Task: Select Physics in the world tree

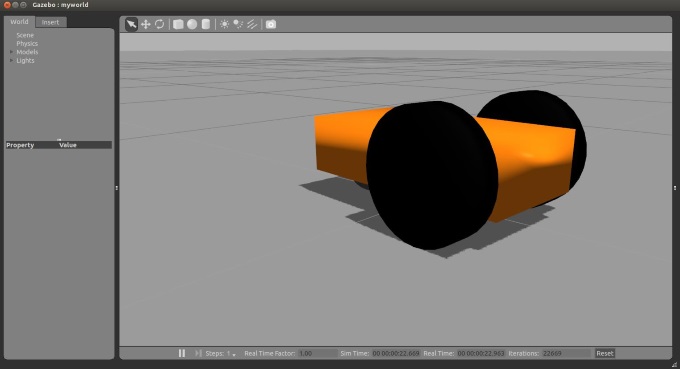Action: (x=27, y=44)
